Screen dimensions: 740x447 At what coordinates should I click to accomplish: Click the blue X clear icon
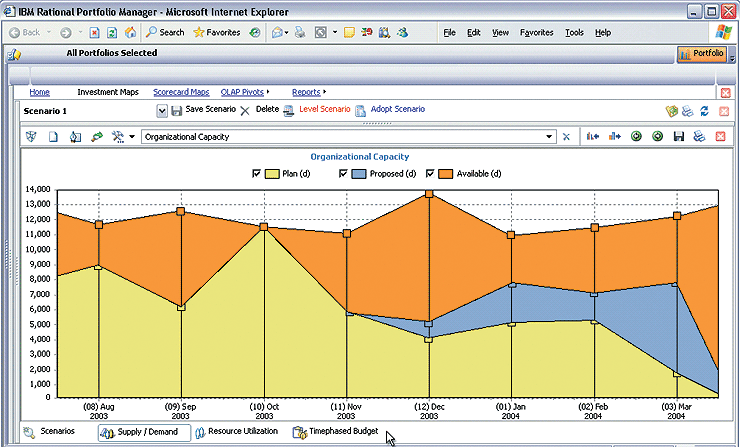566,137
